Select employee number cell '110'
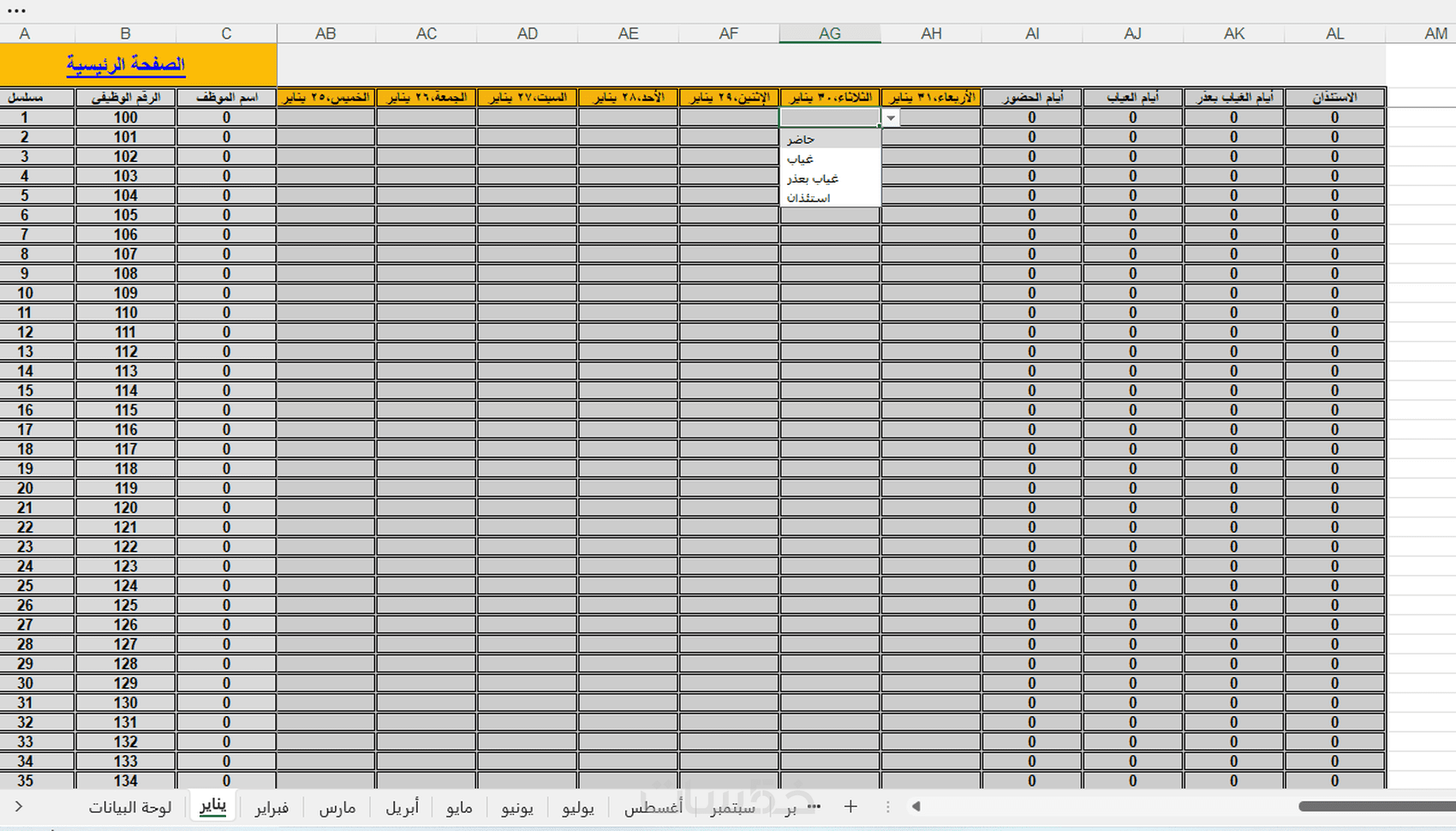The image size is (1456, 831). pyautogui.click(x=126, y=313)
